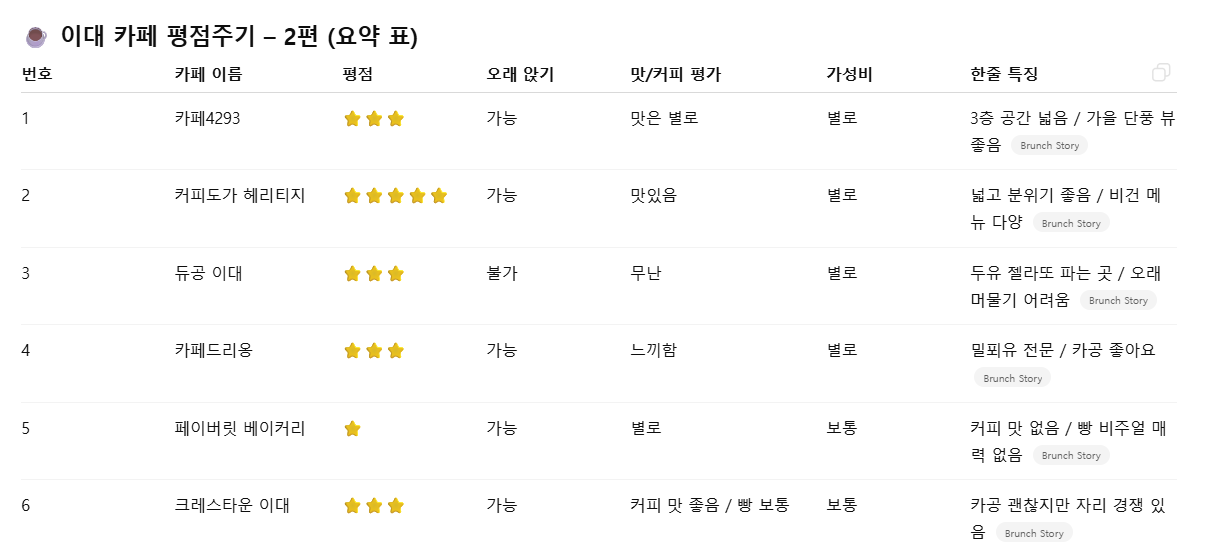1213x559 pixels.
Task: Click the 가성비 column header
Action: pyautogui.click(x=849, y=74)
